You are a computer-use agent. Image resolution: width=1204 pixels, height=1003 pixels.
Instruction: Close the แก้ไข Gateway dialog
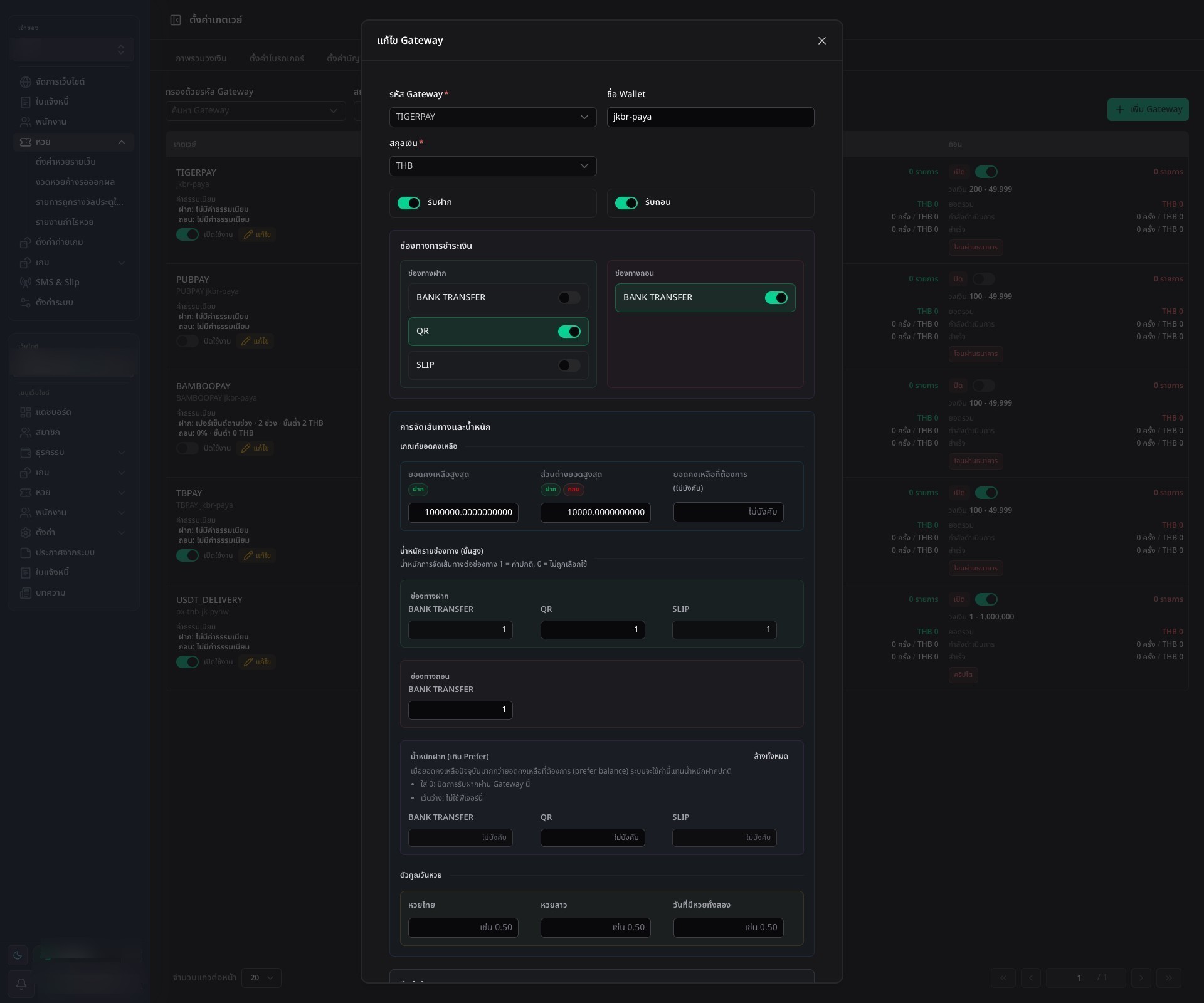click(x=822, y=41)
